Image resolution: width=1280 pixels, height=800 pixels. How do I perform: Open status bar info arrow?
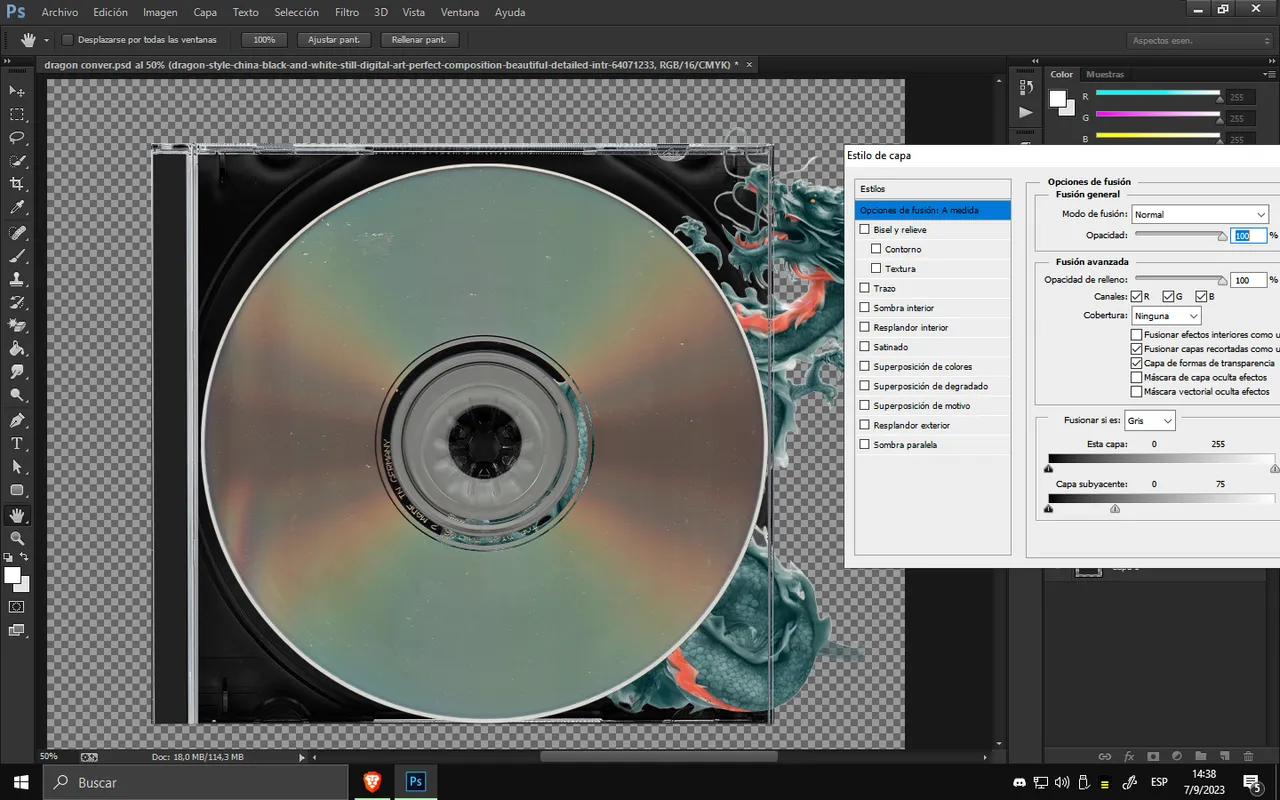pyautogui.click(x=303, y=757)
